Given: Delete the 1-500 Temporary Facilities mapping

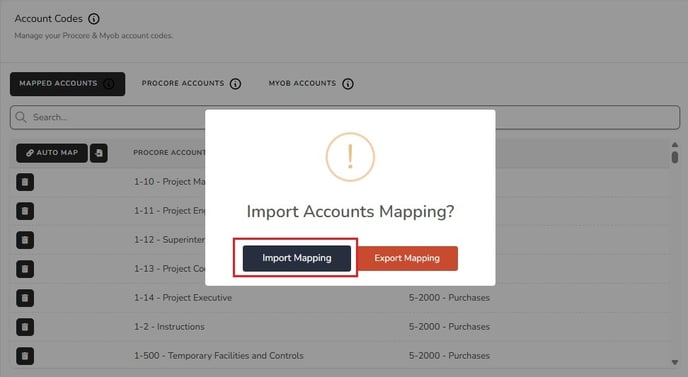Looking at the screenshot, I should (25, 355).
